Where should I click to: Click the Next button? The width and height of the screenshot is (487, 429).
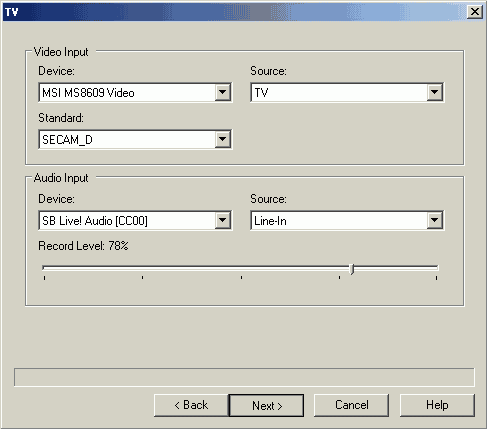(267, 406)
